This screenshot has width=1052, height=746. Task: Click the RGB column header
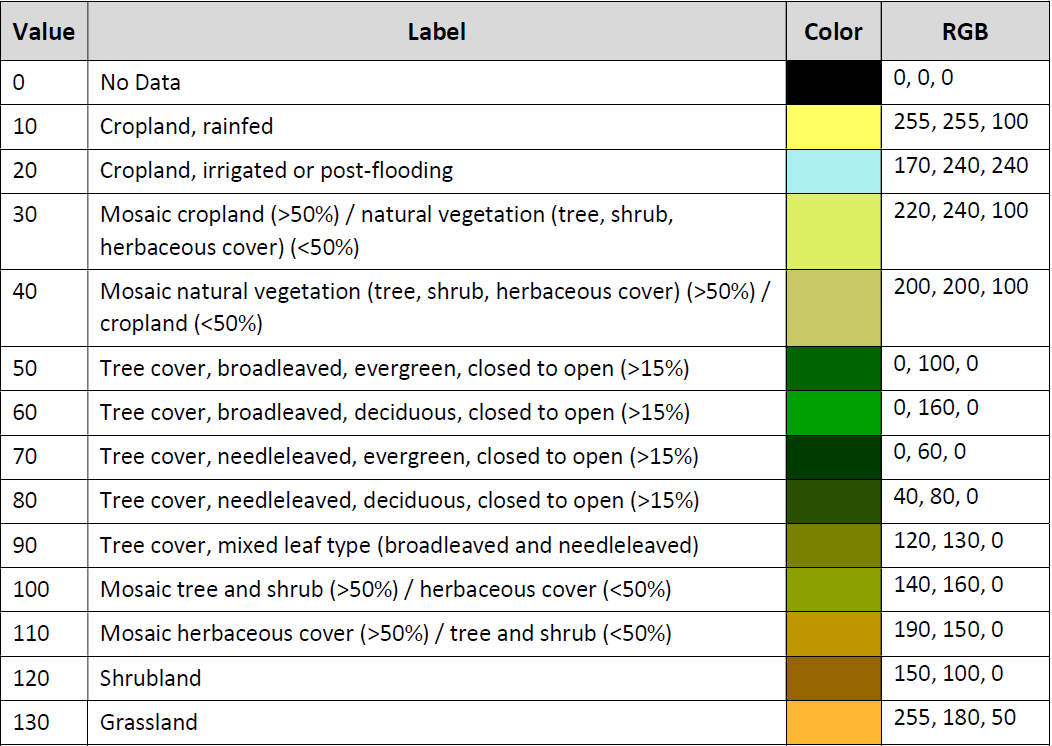point(965,31)
